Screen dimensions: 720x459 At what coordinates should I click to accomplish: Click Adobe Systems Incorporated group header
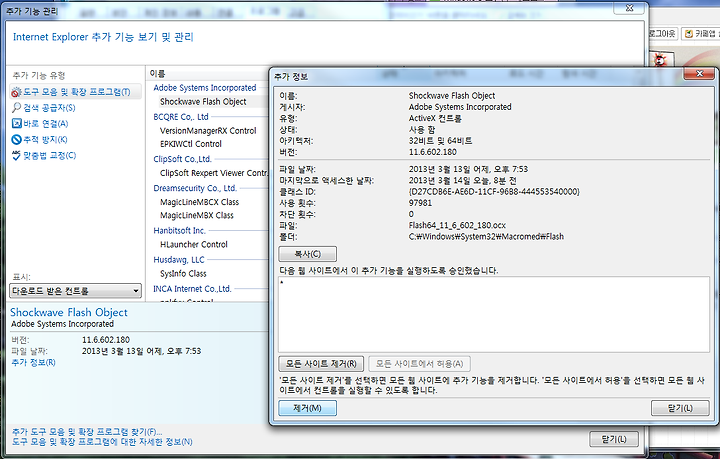(x=205, y=88)
